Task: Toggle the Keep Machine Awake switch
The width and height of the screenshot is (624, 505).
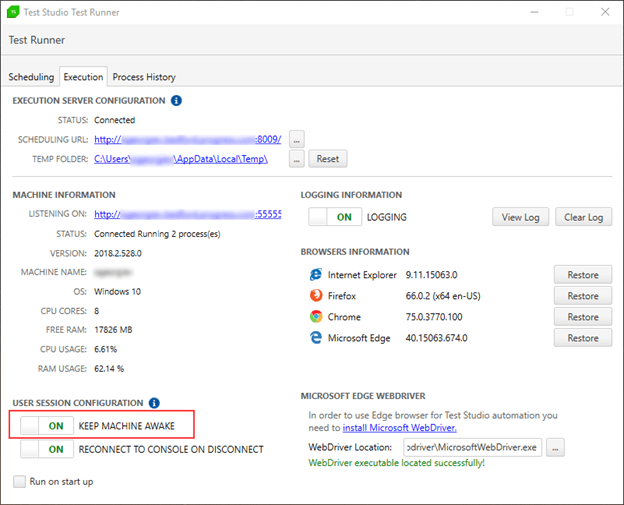Action: point(47,426)
